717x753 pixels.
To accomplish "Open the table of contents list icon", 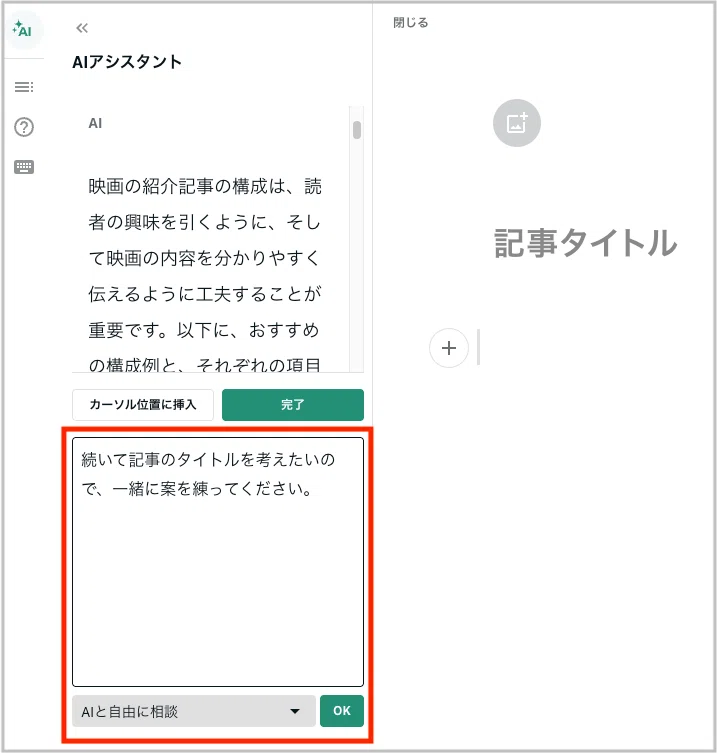I will [24, 87].
